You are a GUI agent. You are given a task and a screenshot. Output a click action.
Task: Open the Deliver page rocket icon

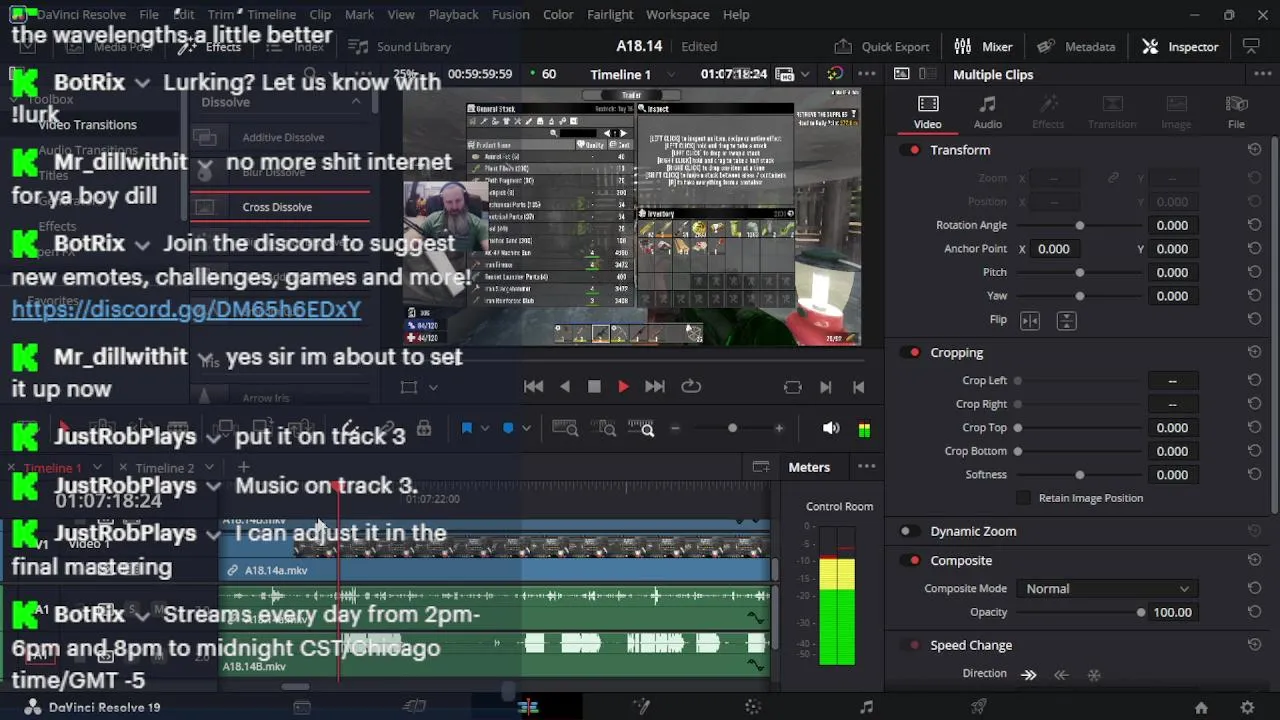click(979, 707)
